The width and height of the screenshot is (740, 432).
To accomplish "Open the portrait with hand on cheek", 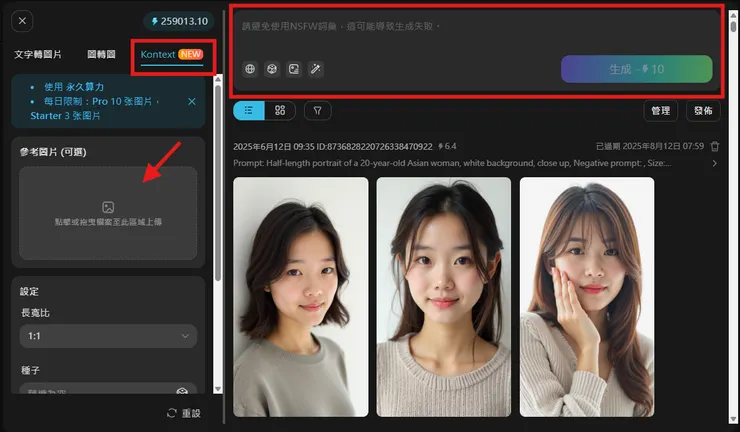I will [x=587, y=297].
